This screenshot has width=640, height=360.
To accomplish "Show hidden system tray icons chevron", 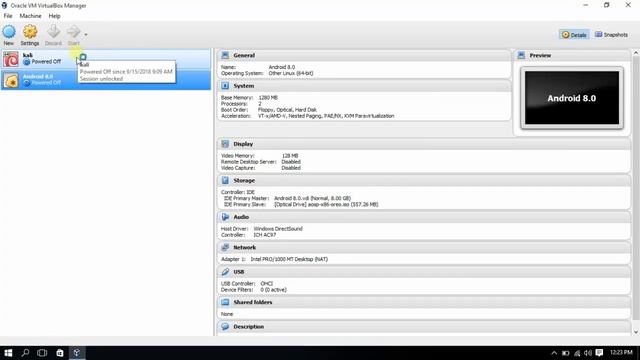I will tap(554, 353).
